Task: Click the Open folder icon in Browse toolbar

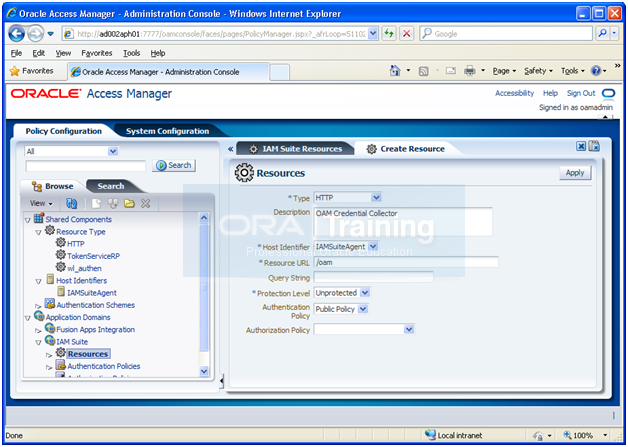Action: click(129, 203)
